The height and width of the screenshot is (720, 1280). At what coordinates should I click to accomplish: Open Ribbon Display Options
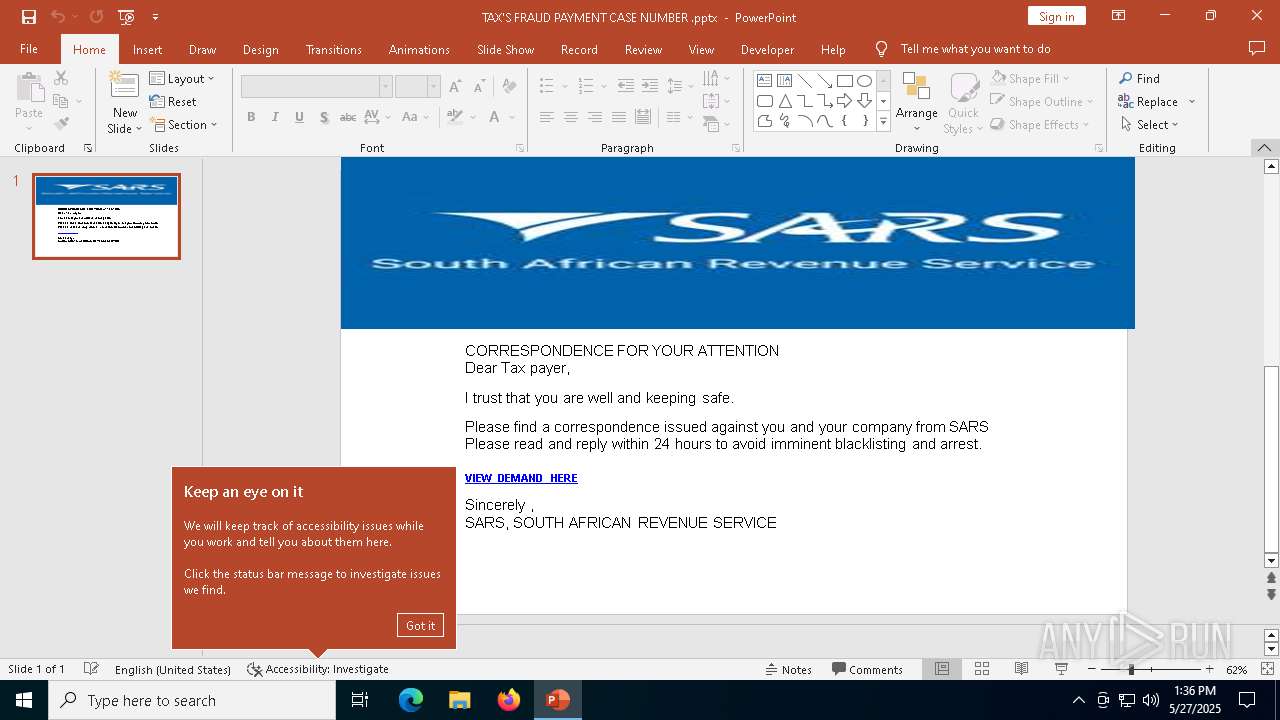(x=1119, y=16)
